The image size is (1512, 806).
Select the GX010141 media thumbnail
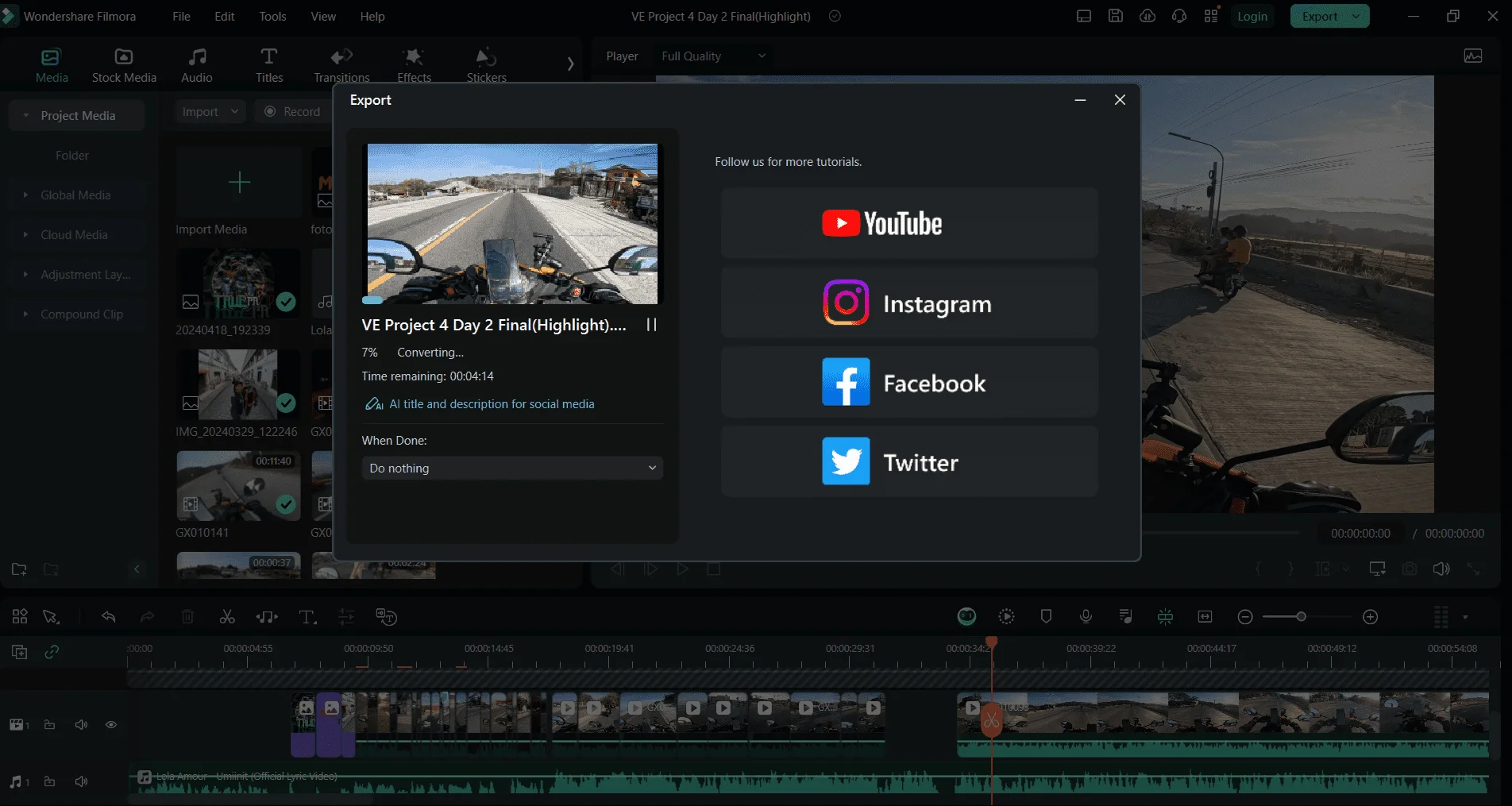point(238,486)
